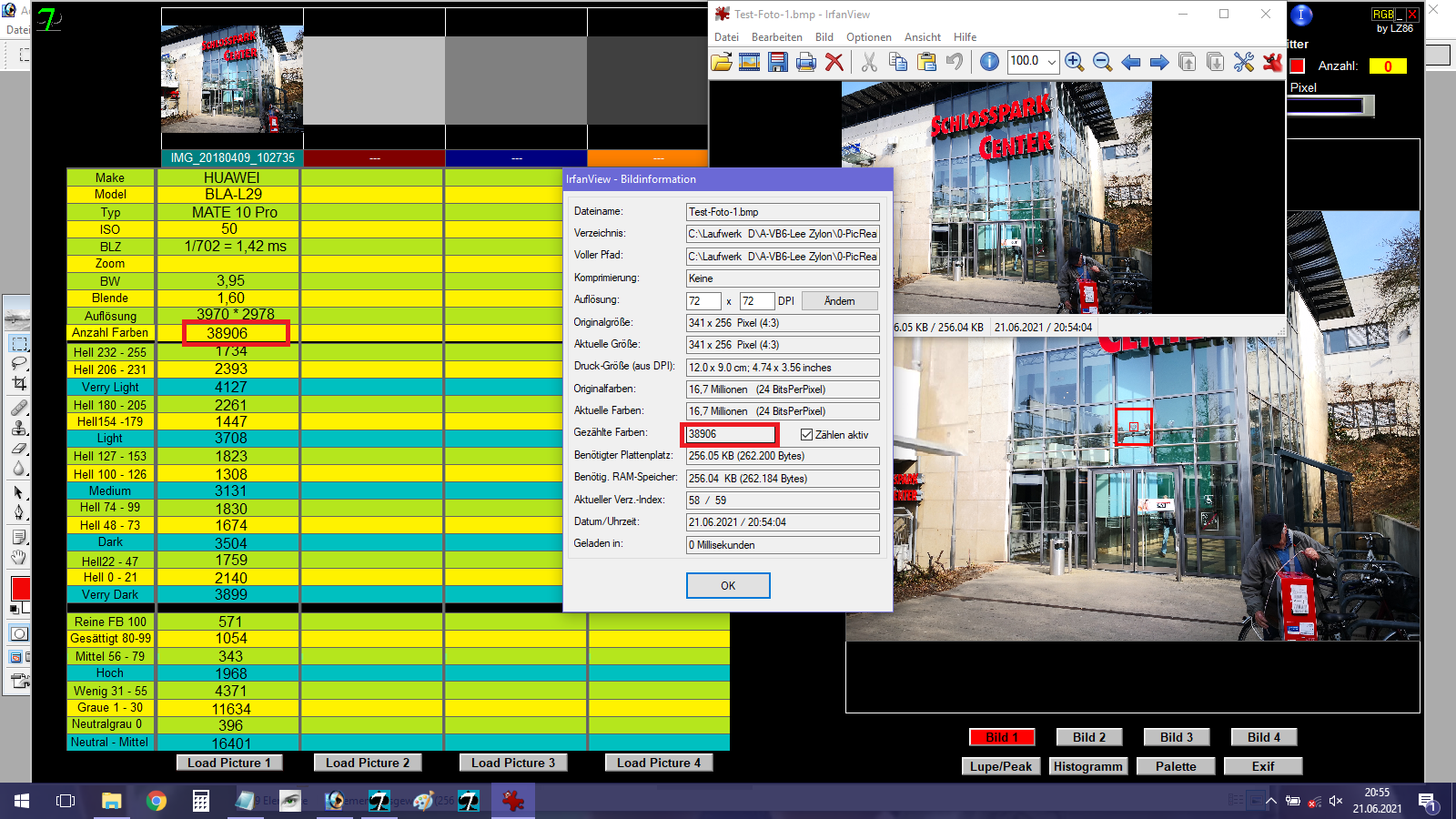Click the Ändern DPI button
This screenshot has height=819, width=1456.
click(x=840, y=300)
